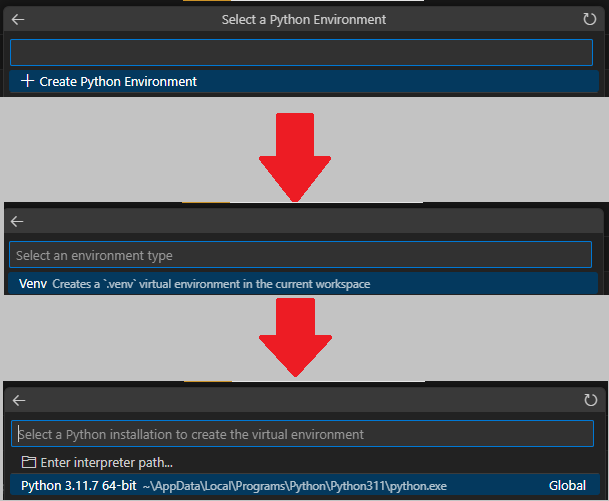Image resolution: width=609 pixels, height=501 pixels.
Task: Focus the 'Select a Python installation' input field
Action: pyautogui.click(x=303, y=434)
